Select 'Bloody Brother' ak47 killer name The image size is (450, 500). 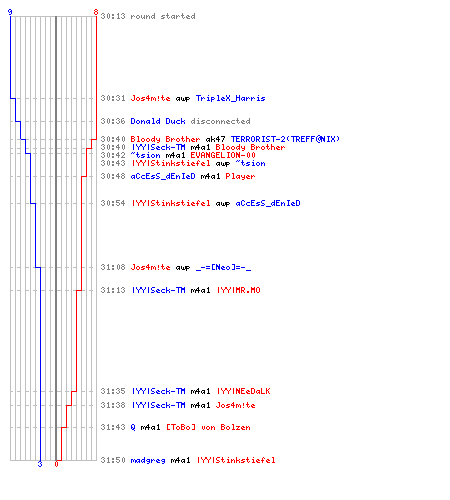point(165,139)
